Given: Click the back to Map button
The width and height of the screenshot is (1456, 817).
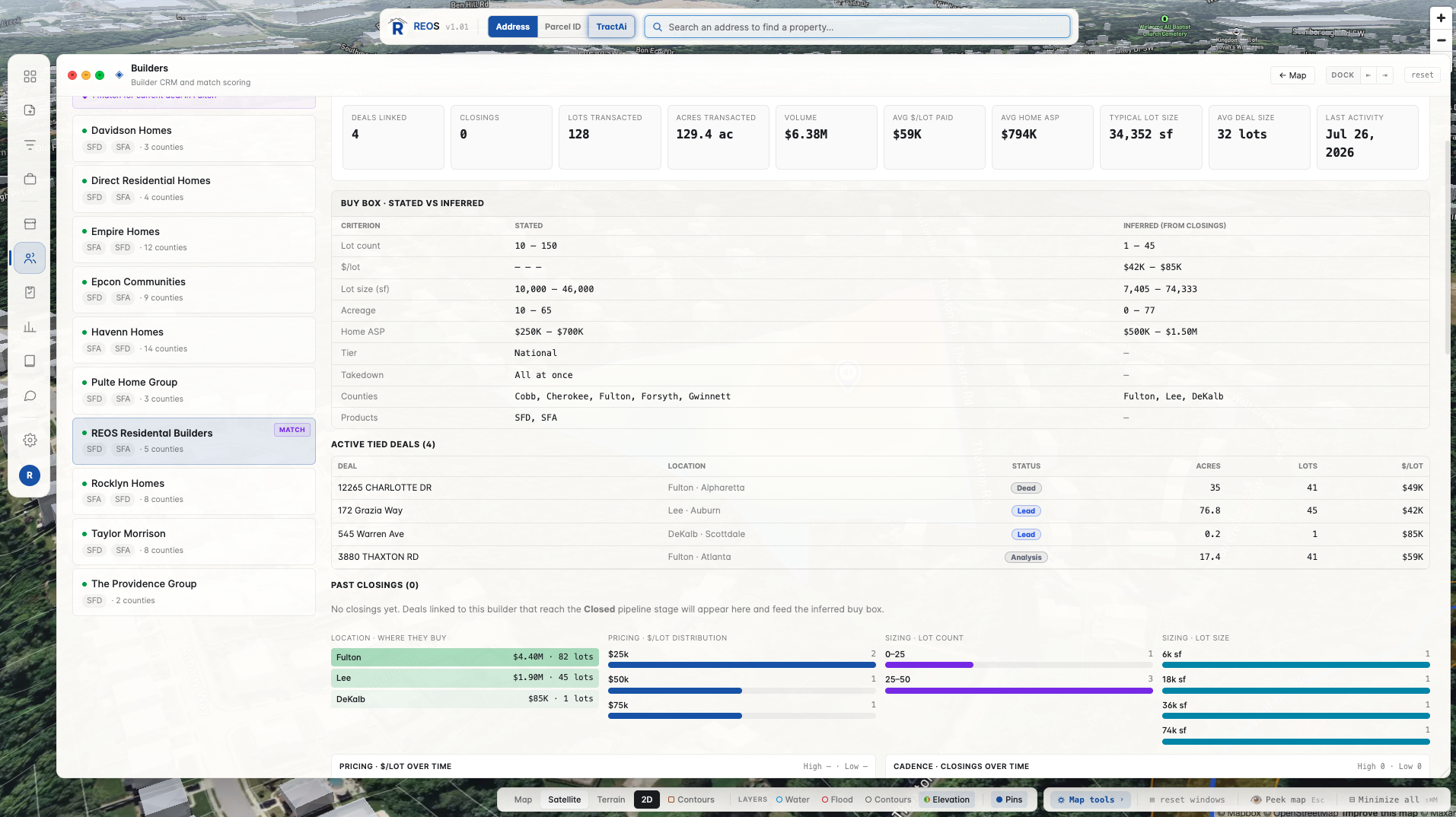Looking at the screenshot, I should tap(1292, 75).
